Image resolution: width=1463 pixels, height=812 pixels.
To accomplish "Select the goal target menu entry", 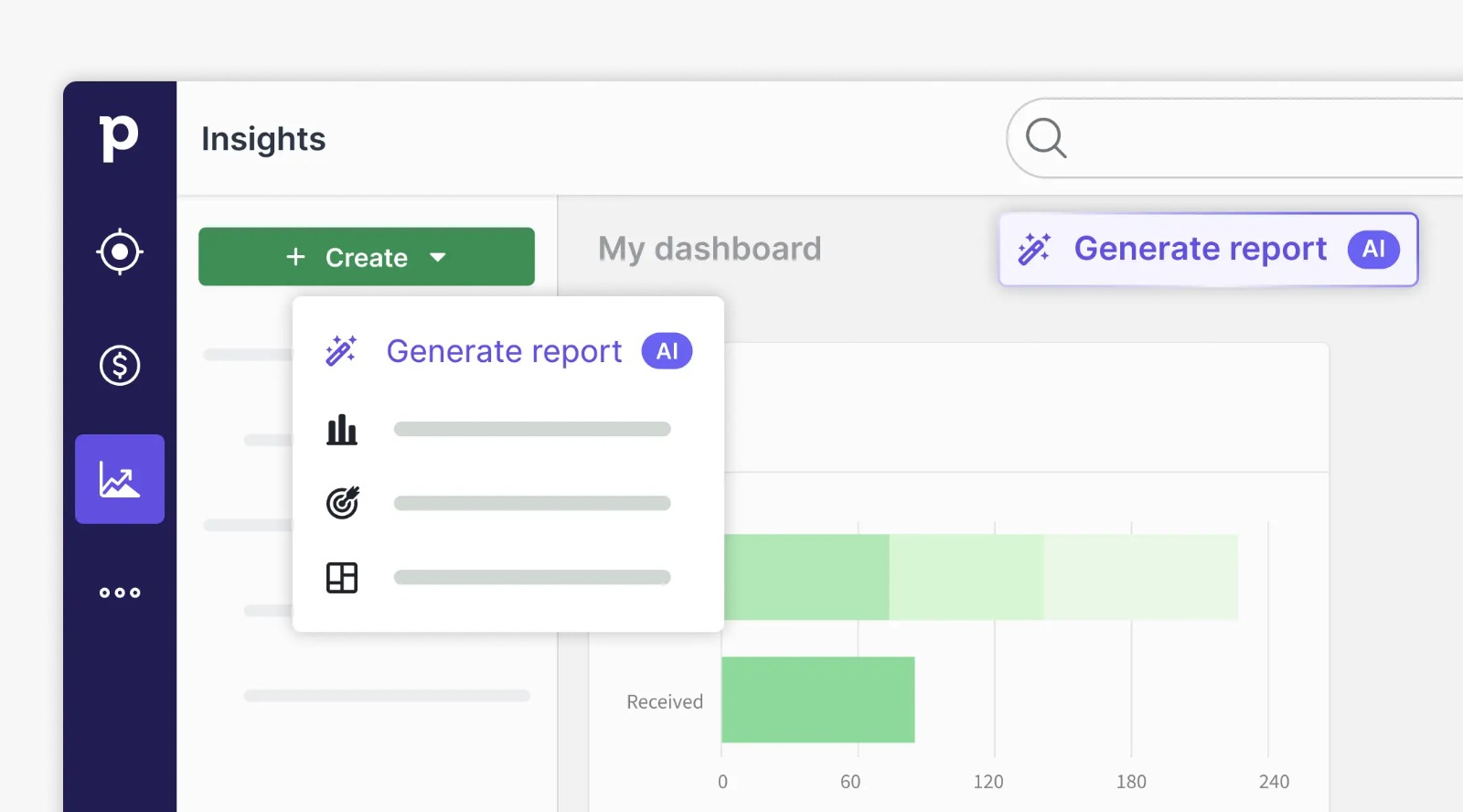I will 499,503.
